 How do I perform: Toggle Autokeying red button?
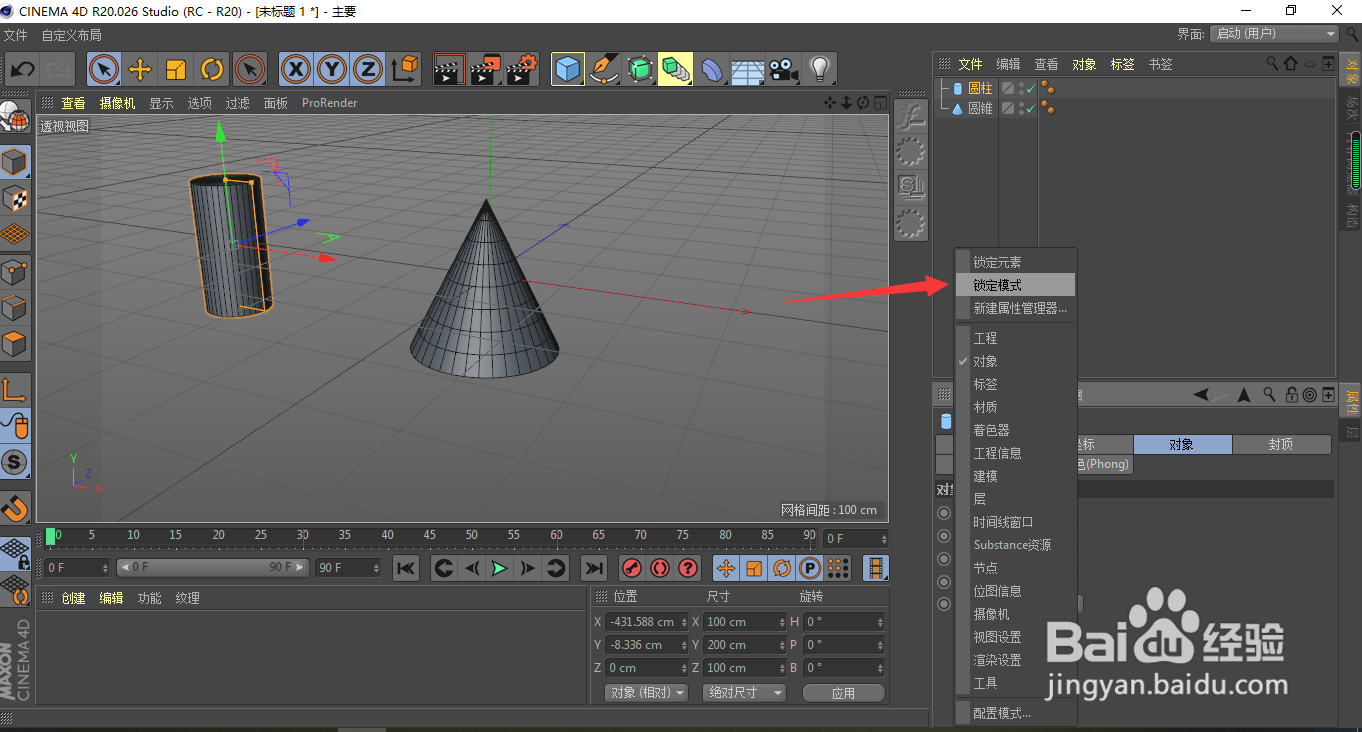click(x=659, y=568)
